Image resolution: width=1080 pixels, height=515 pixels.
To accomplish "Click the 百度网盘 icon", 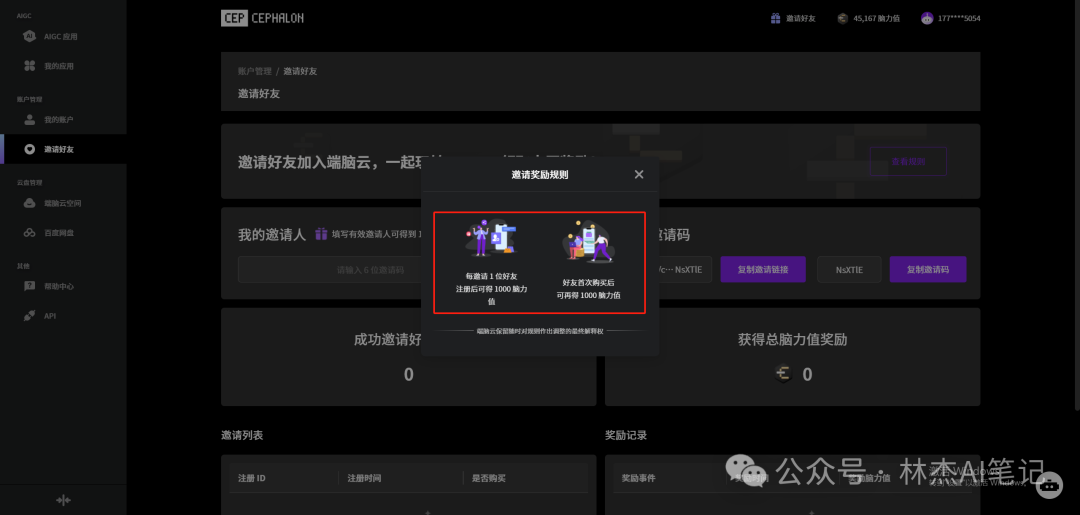I will pyautogui.click(x=30, y=233).
